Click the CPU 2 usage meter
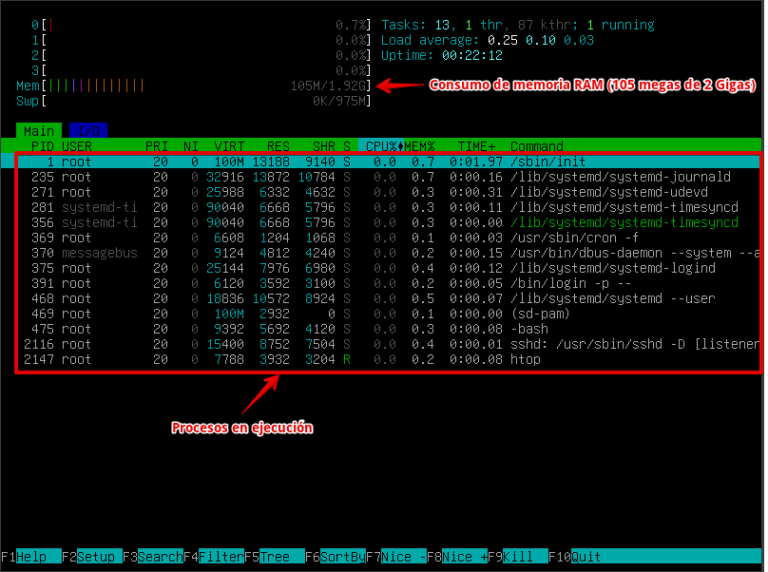Screen dimensions: 768x572 pos(201,55)
